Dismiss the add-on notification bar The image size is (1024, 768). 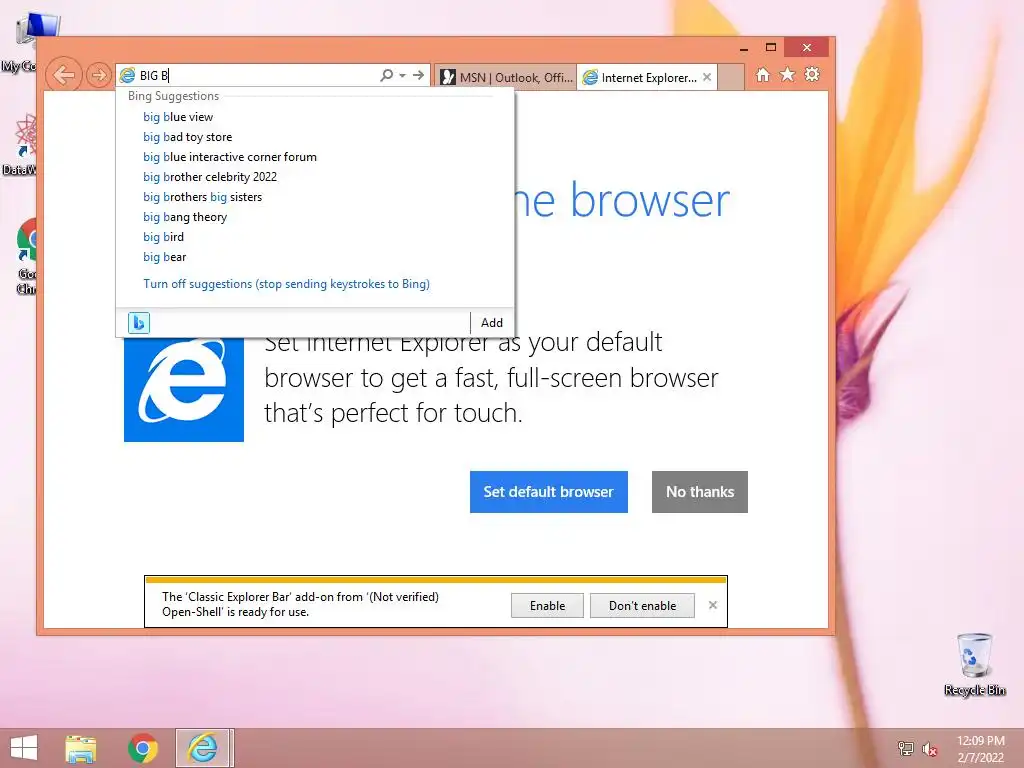point(712,605)
